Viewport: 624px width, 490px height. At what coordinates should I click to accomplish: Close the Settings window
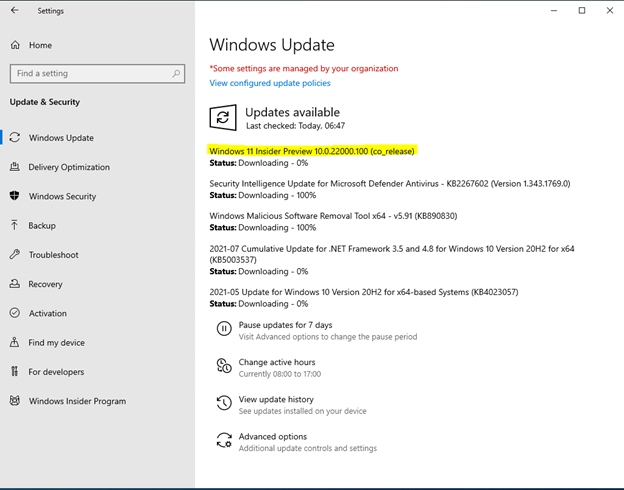click(x=610, y=11)
